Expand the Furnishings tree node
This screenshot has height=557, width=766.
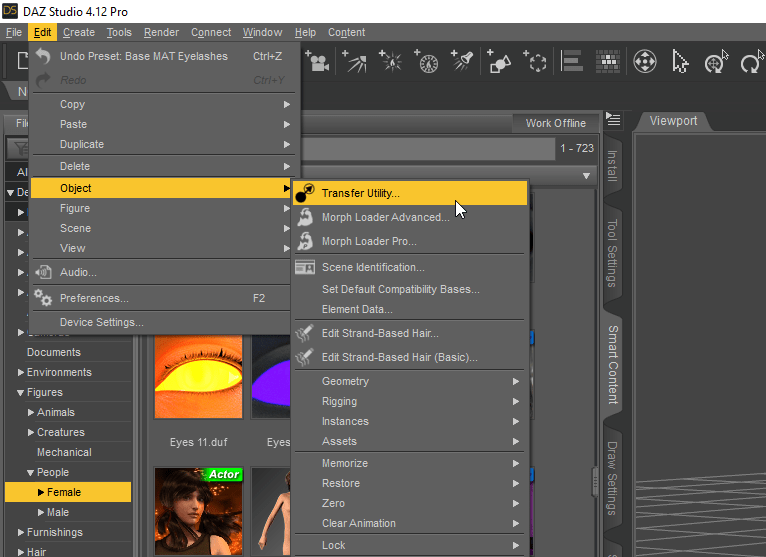(21, 532)
